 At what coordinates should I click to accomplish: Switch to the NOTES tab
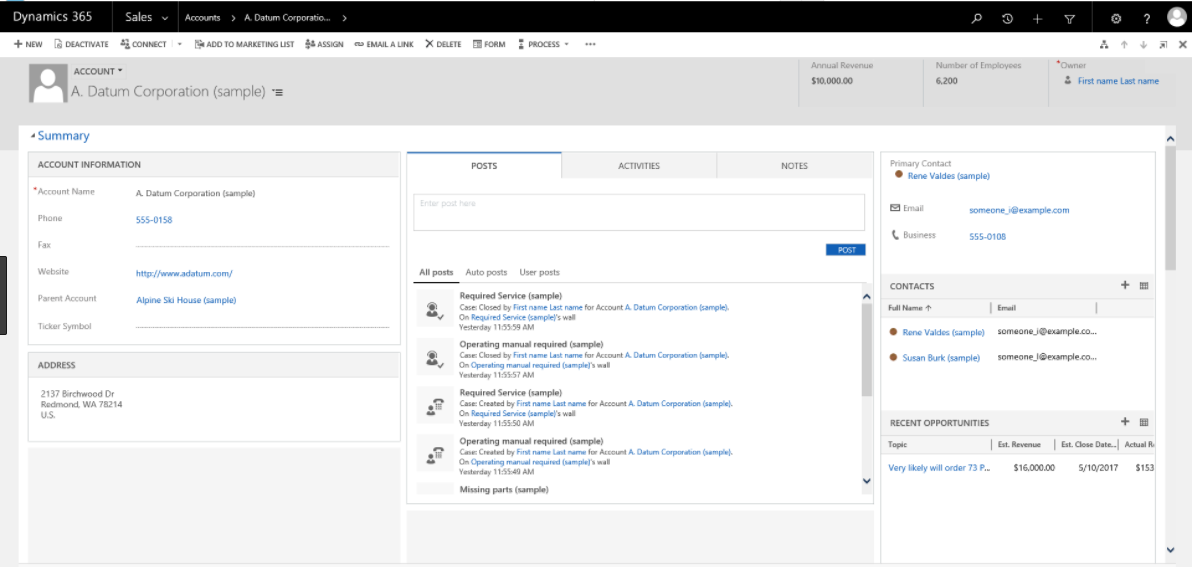click(x=794, y=166)
